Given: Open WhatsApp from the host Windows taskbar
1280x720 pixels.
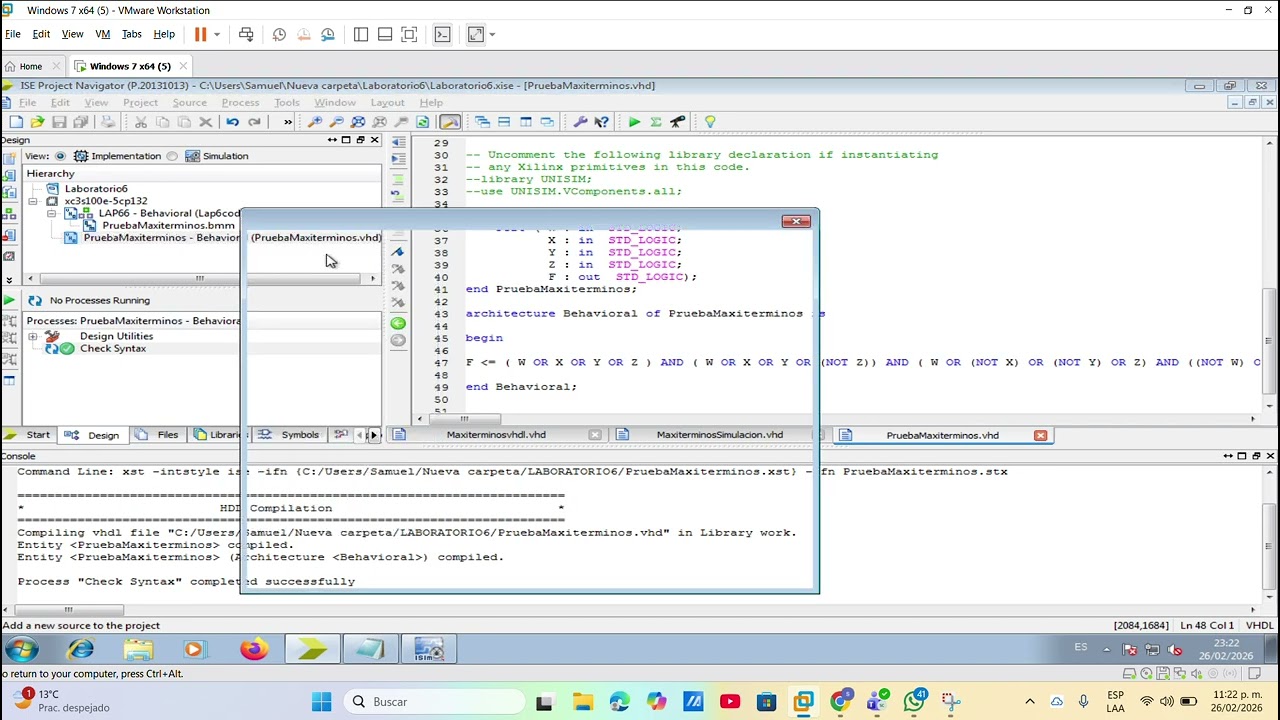Looking at the screenshot, I should [x=914, y=701].
